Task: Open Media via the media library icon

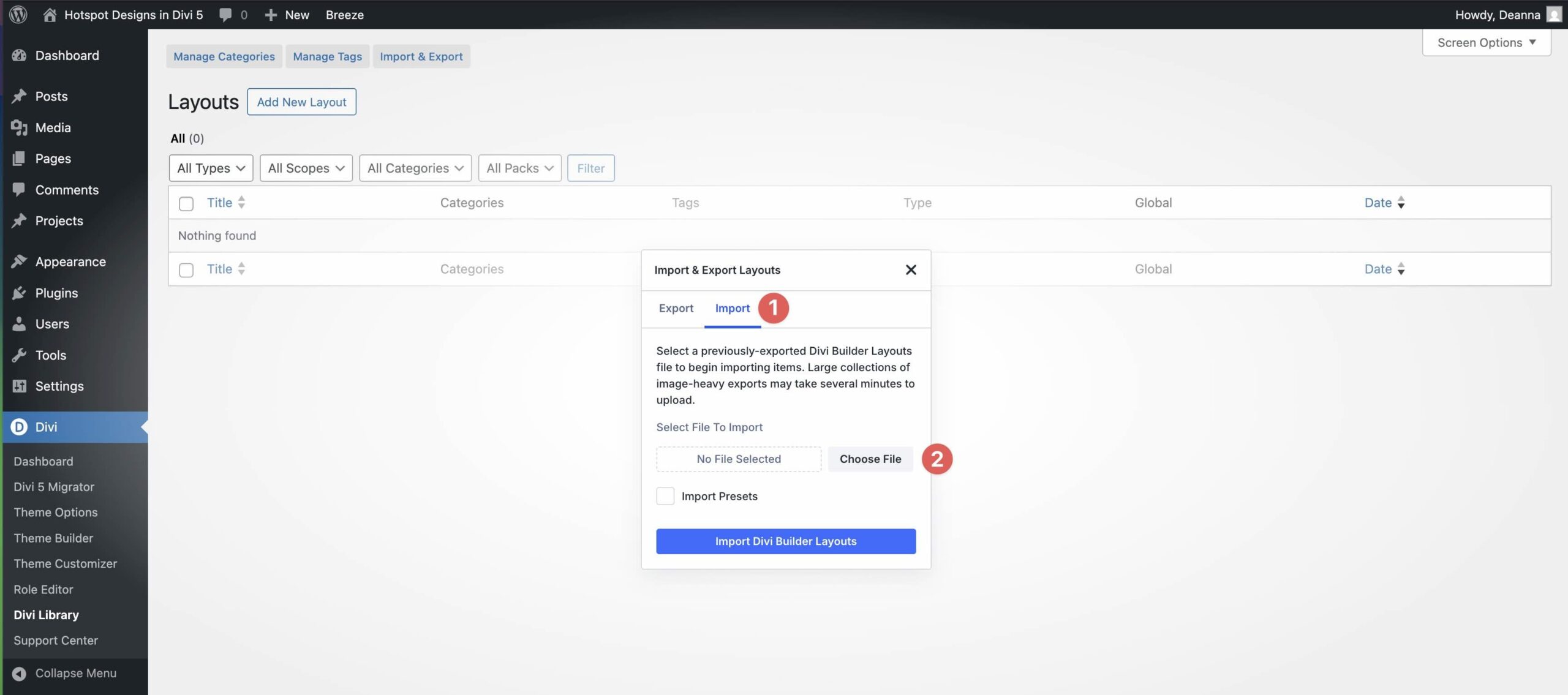Action: tap(19, 127)
